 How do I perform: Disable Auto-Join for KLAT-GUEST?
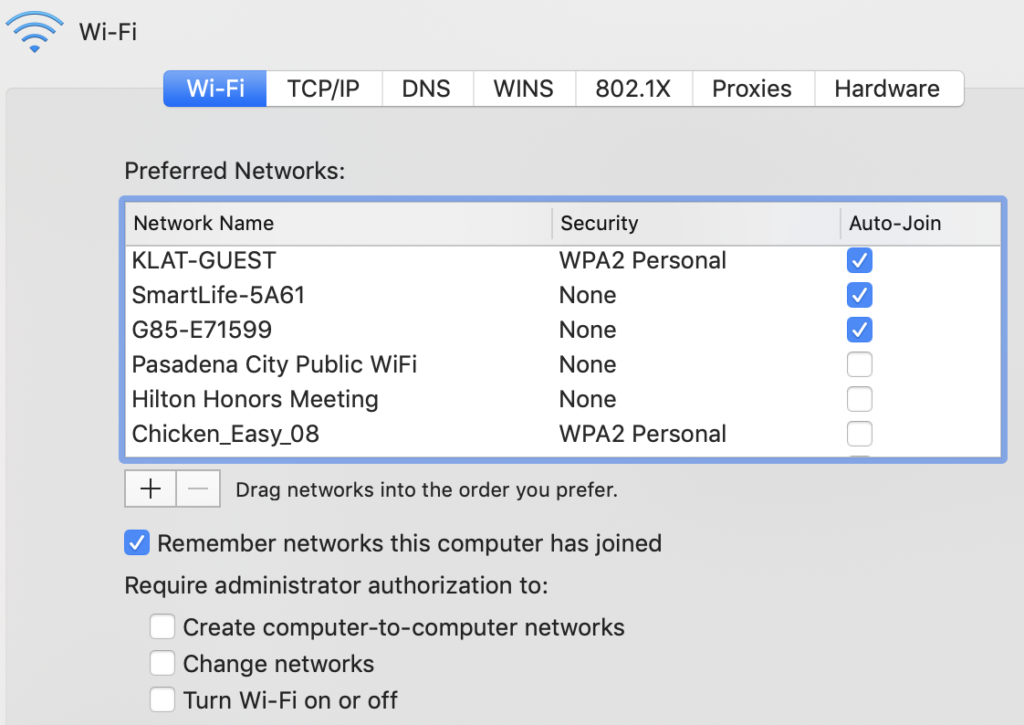coord(859,260)
